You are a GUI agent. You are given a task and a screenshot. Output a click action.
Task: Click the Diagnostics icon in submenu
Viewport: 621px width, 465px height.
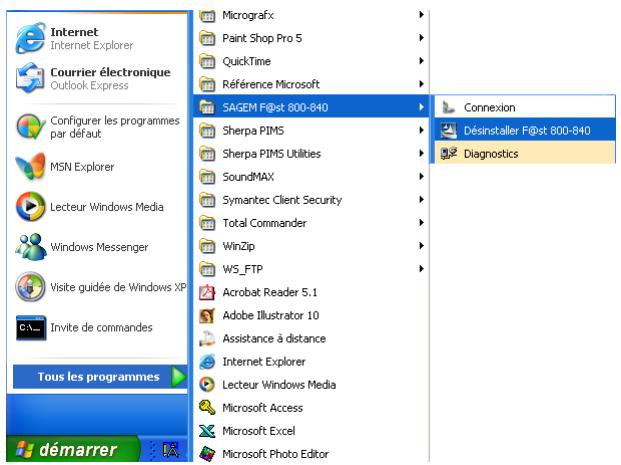coord(449,153)
